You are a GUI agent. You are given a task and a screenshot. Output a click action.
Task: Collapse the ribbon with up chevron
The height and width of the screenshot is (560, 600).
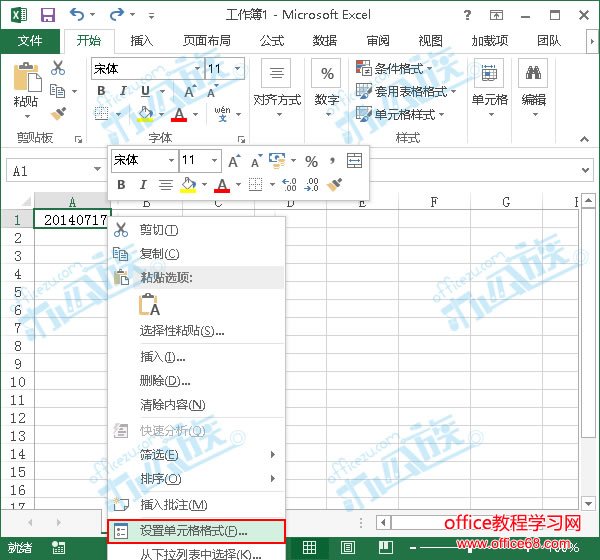pos(584,139)
